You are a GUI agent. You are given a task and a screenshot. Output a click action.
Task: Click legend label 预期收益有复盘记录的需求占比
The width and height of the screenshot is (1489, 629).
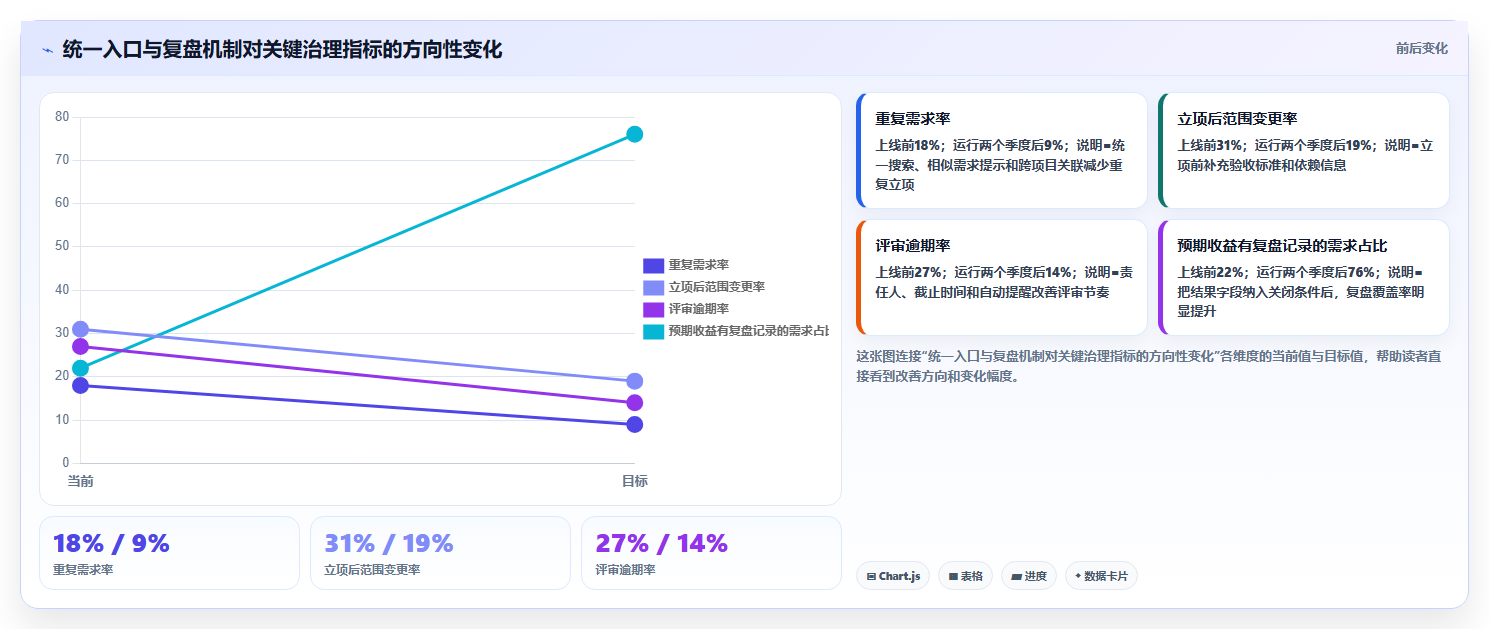click(x=748, y=331)
